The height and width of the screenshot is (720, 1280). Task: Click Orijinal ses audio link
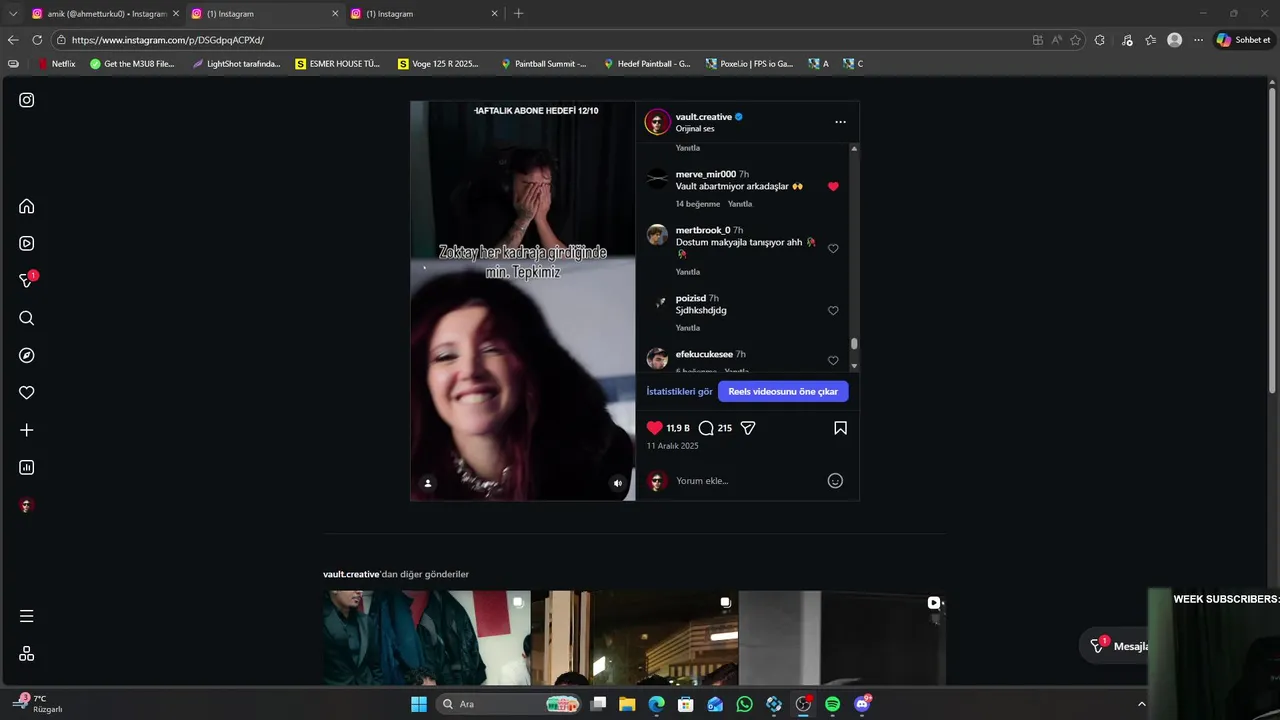[x=695, y=129]
